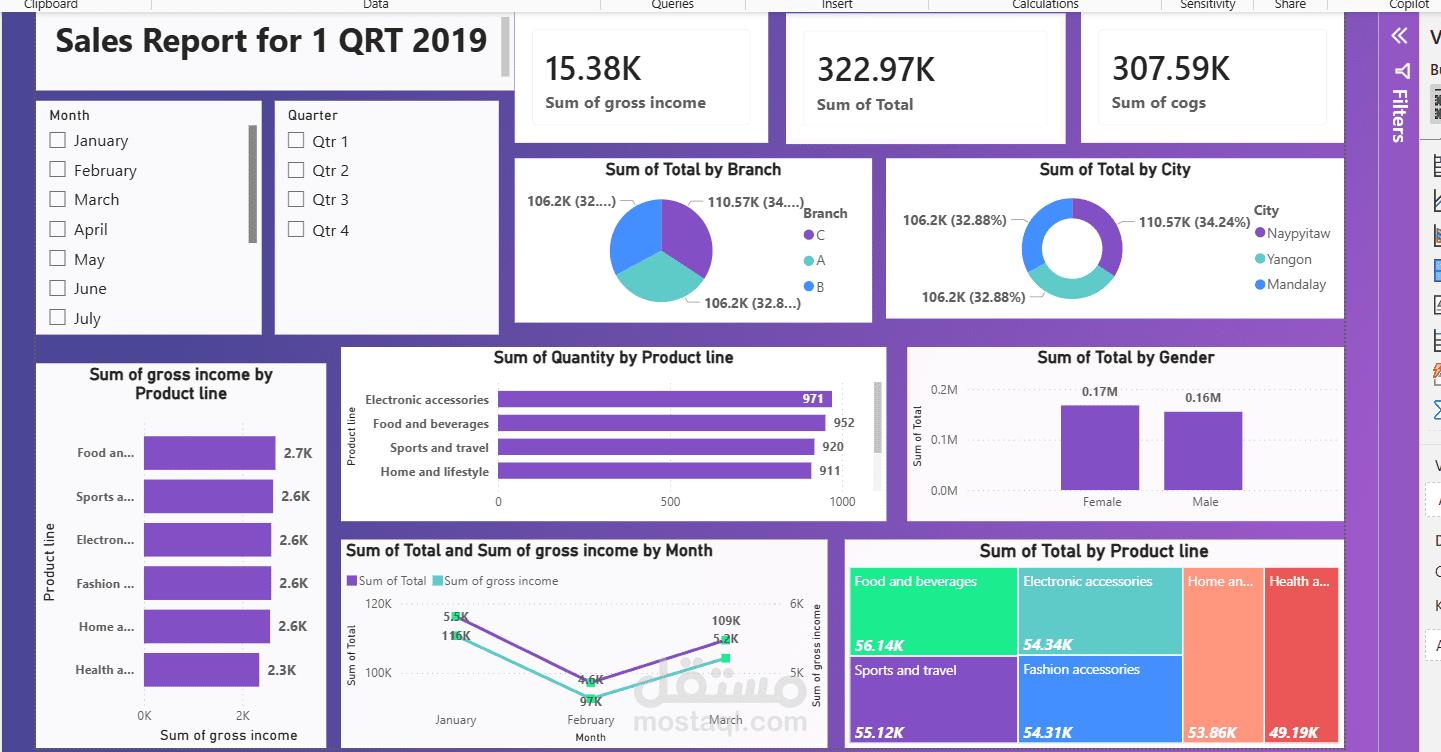Screen dimensions: 1441x752
Task: Click the March marker on the gross income line
Action: click(726, 658)
